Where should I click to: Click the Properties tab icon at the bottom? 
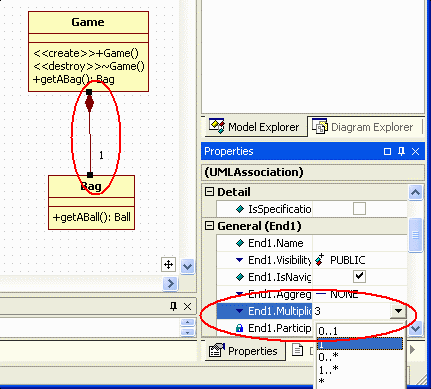(217, 350)
